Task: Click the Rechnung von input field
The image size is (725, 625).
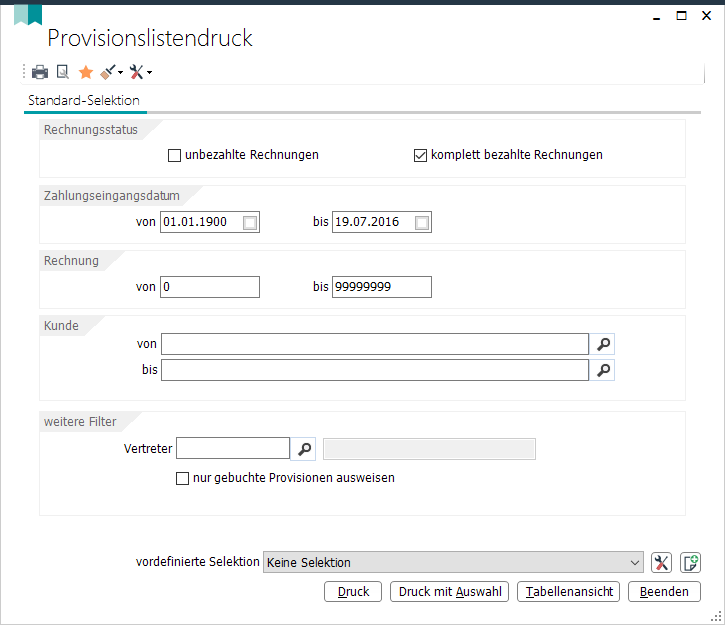Action: click(x=210, y=287)
